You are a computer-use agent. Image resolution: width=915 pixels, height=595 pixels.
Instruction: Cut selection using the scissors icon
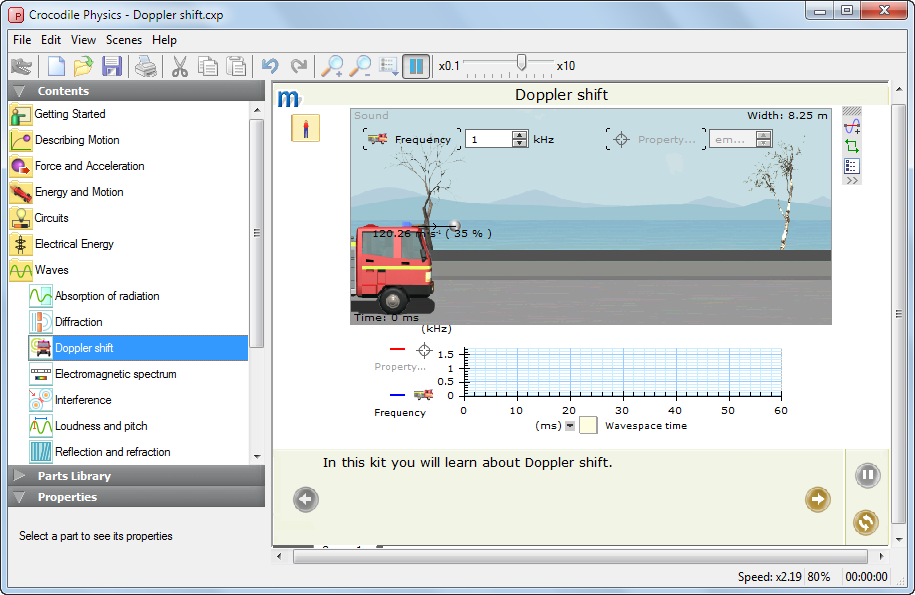pos(180,66)
